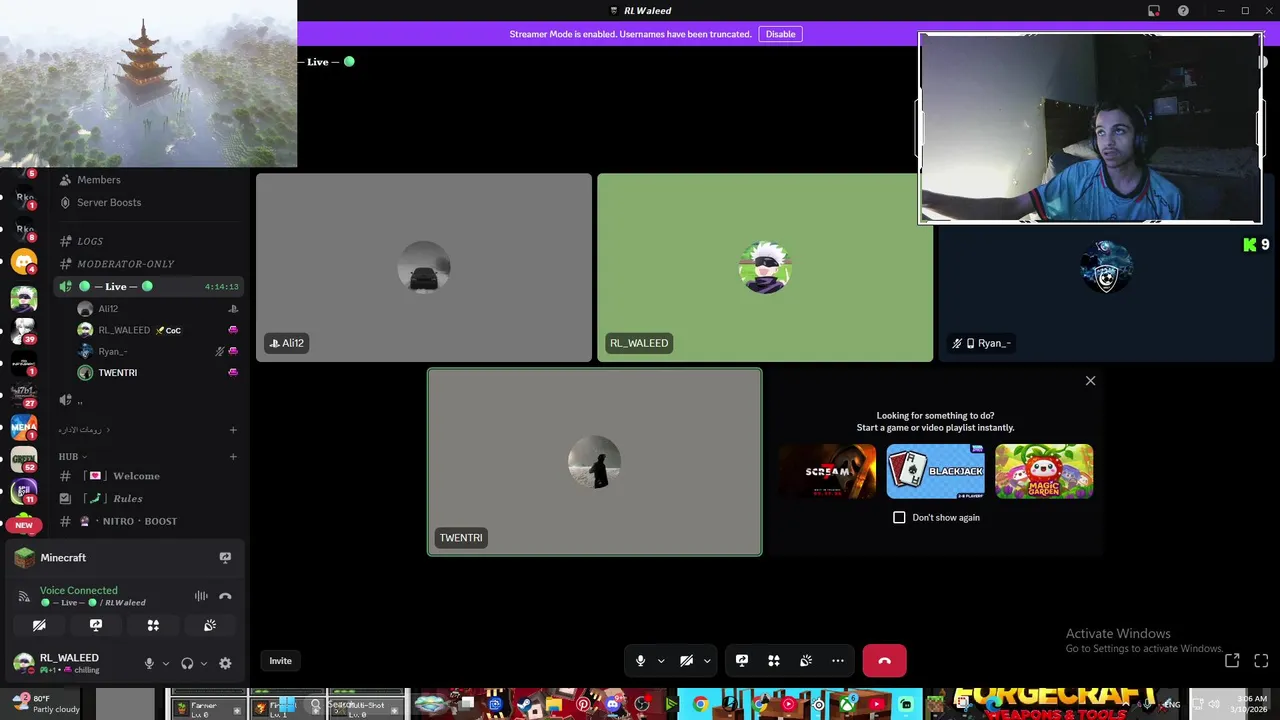The width and height of the screenshot is (1280, 720).
Task: Open Activities launcher in call bar
Action: 774,661
